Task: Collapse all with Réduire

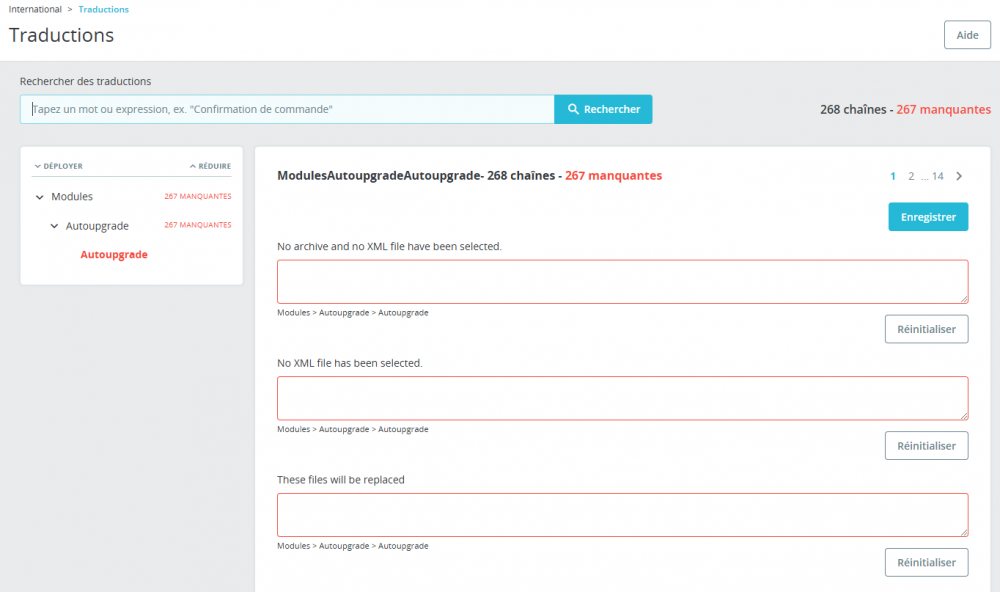Action: point(210,166)
